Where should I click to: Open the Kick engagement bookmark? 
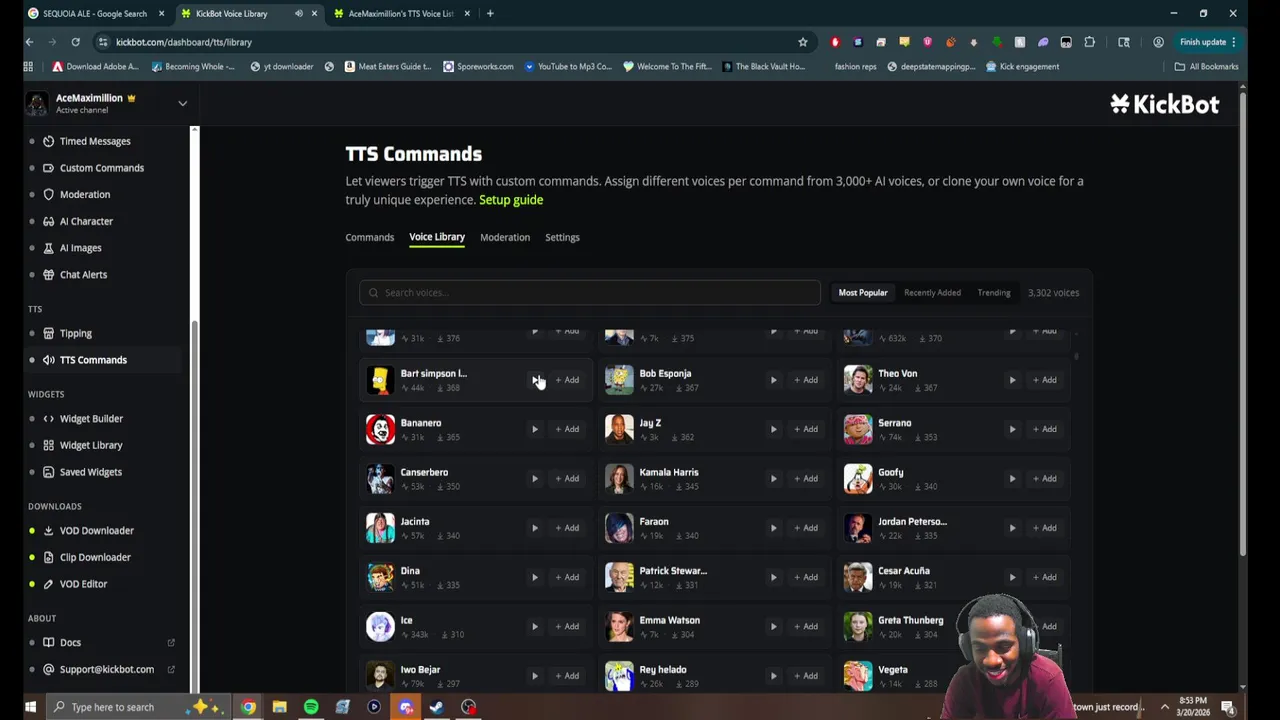1022,67
